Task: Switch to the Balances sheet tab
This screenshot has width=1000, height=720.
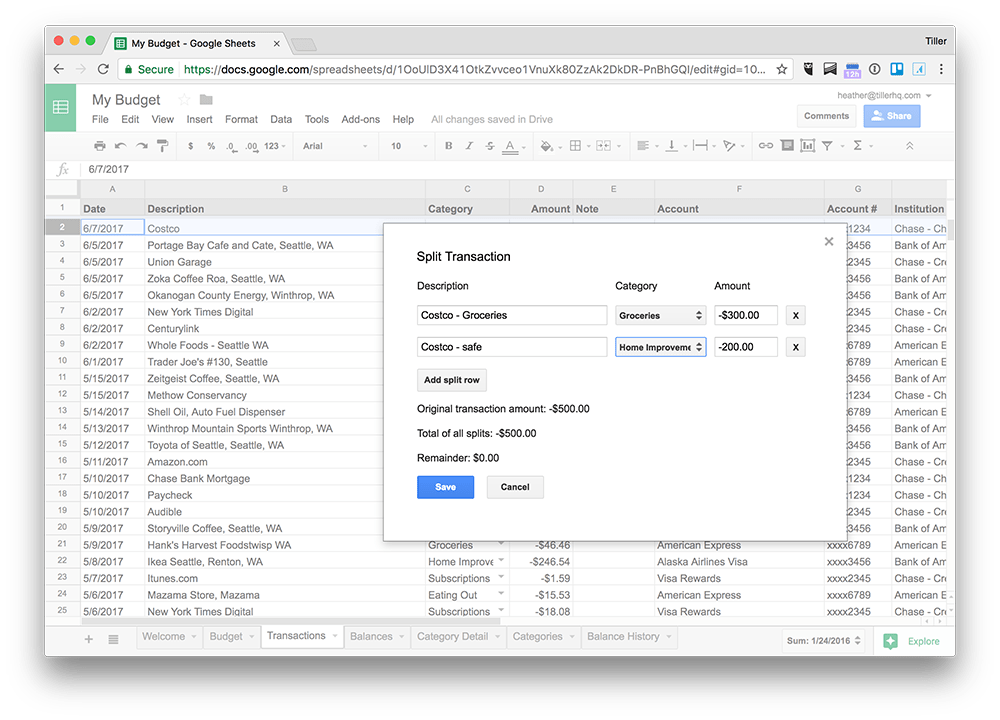Action: (376, 636)
